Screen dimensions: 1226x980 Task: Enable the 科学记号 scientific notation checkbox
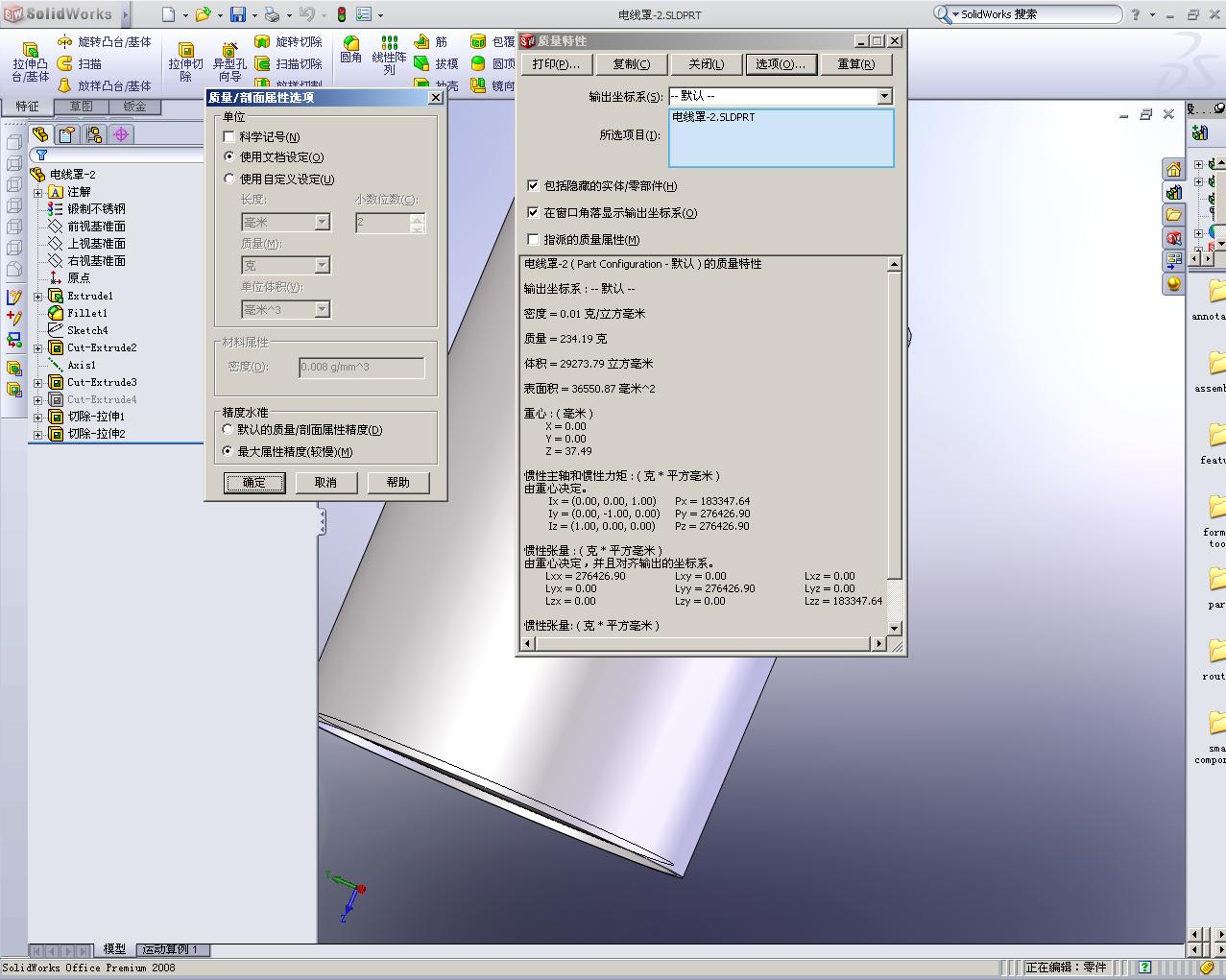(x=229, y=136)
